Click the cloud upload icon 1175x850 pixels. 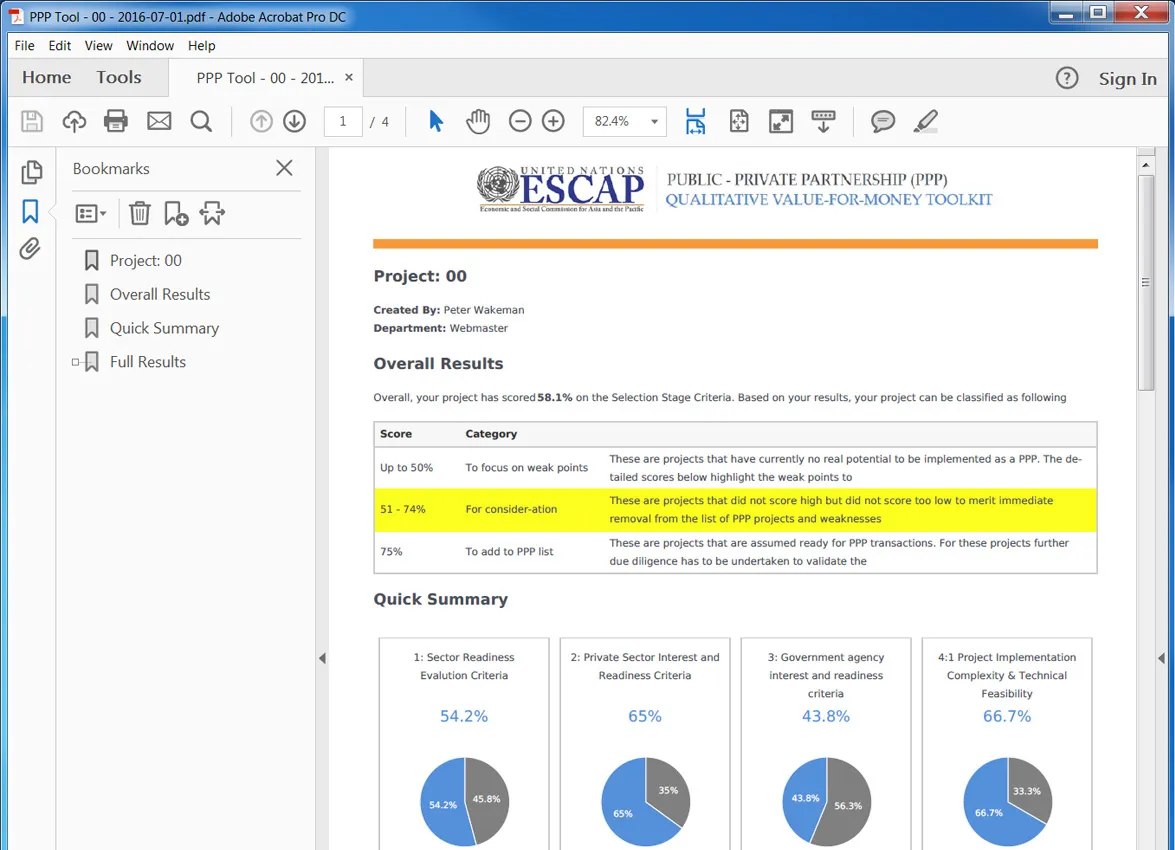point(73,121)
